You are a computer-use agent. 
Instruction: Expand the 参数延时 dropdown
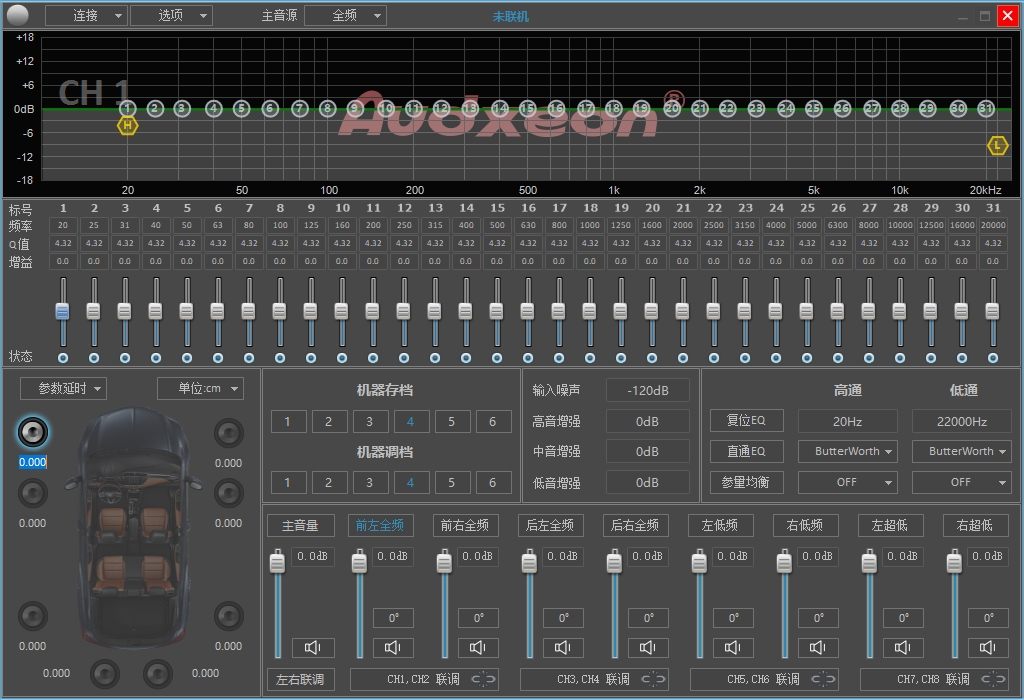point(63,389)
